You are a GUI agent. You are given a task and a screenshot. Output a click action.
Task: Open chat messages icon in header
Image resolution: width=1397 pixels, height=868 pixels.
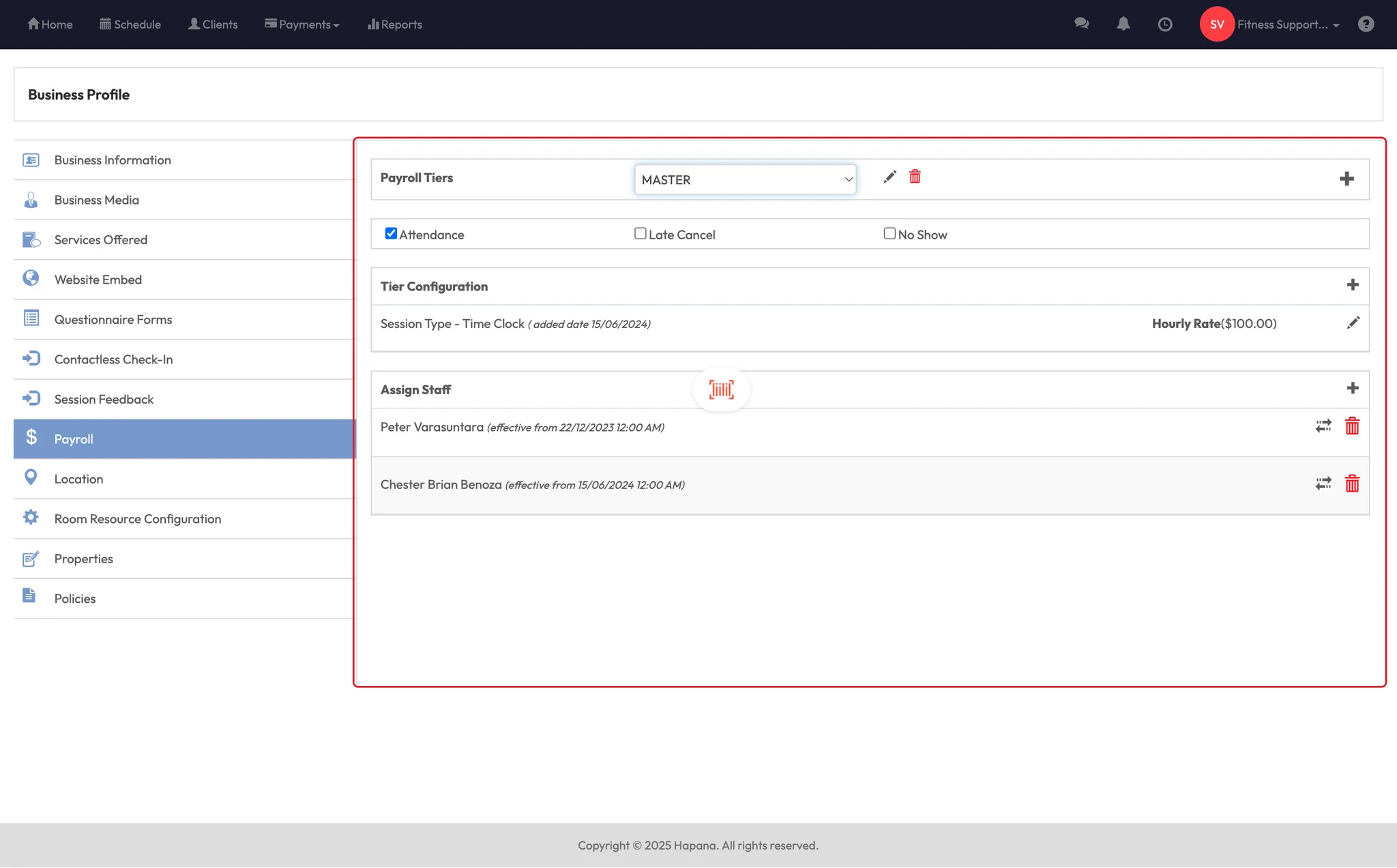tap(1081, 24)
